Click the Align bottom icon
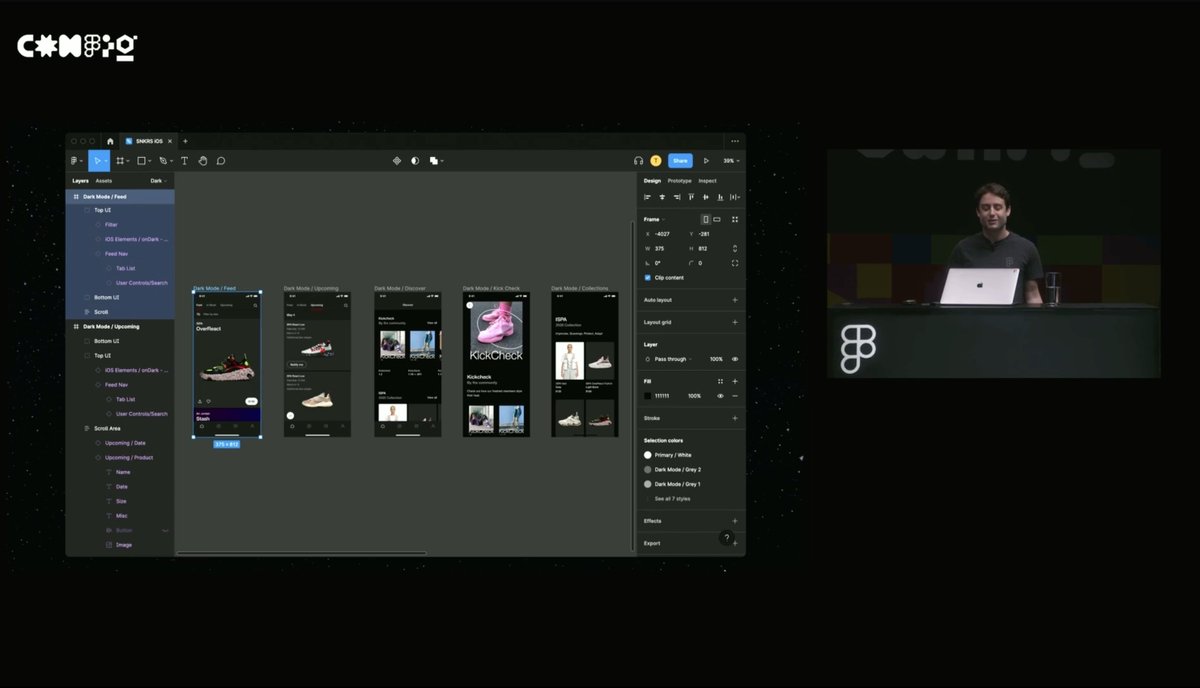The height and width of the screenshot is (688, 1200). point(720,197)
